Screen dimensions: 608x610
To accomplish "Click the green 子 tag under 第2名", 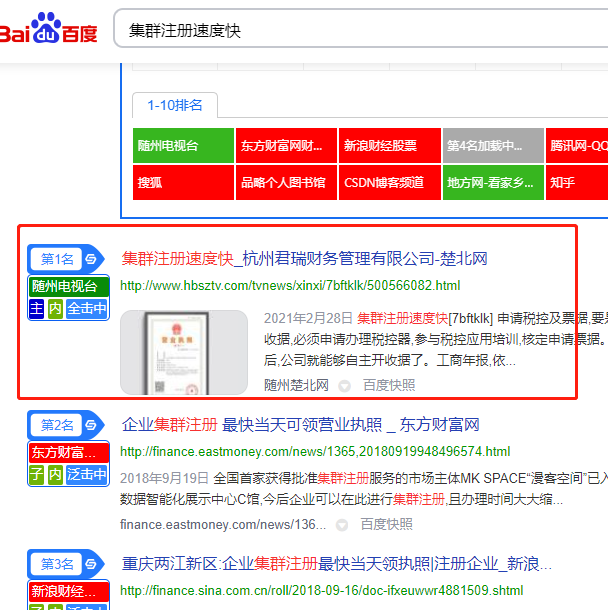I will coord(37,475).
